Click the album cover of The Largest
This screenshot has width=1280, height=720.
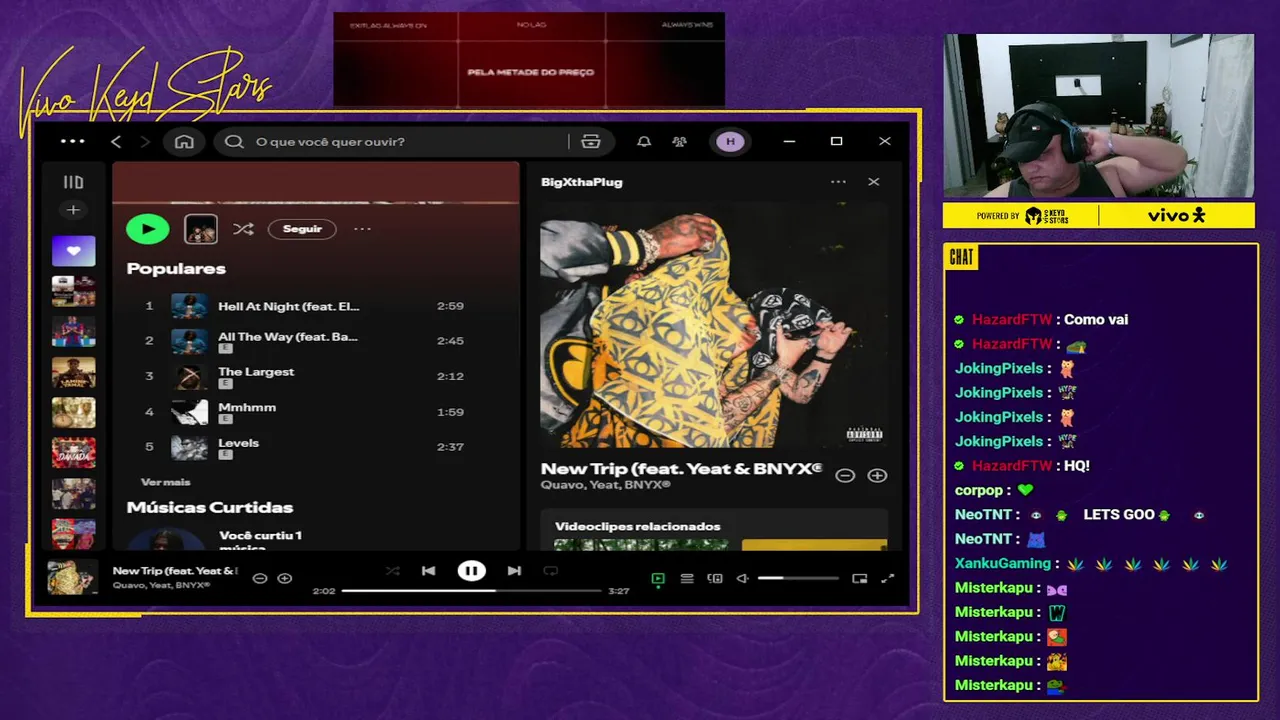click(189, 376)
